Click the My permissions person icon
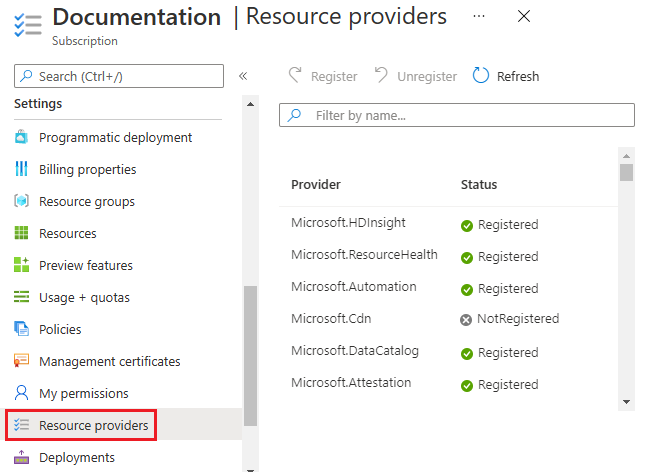652x472 pixels. coord(22,394)
